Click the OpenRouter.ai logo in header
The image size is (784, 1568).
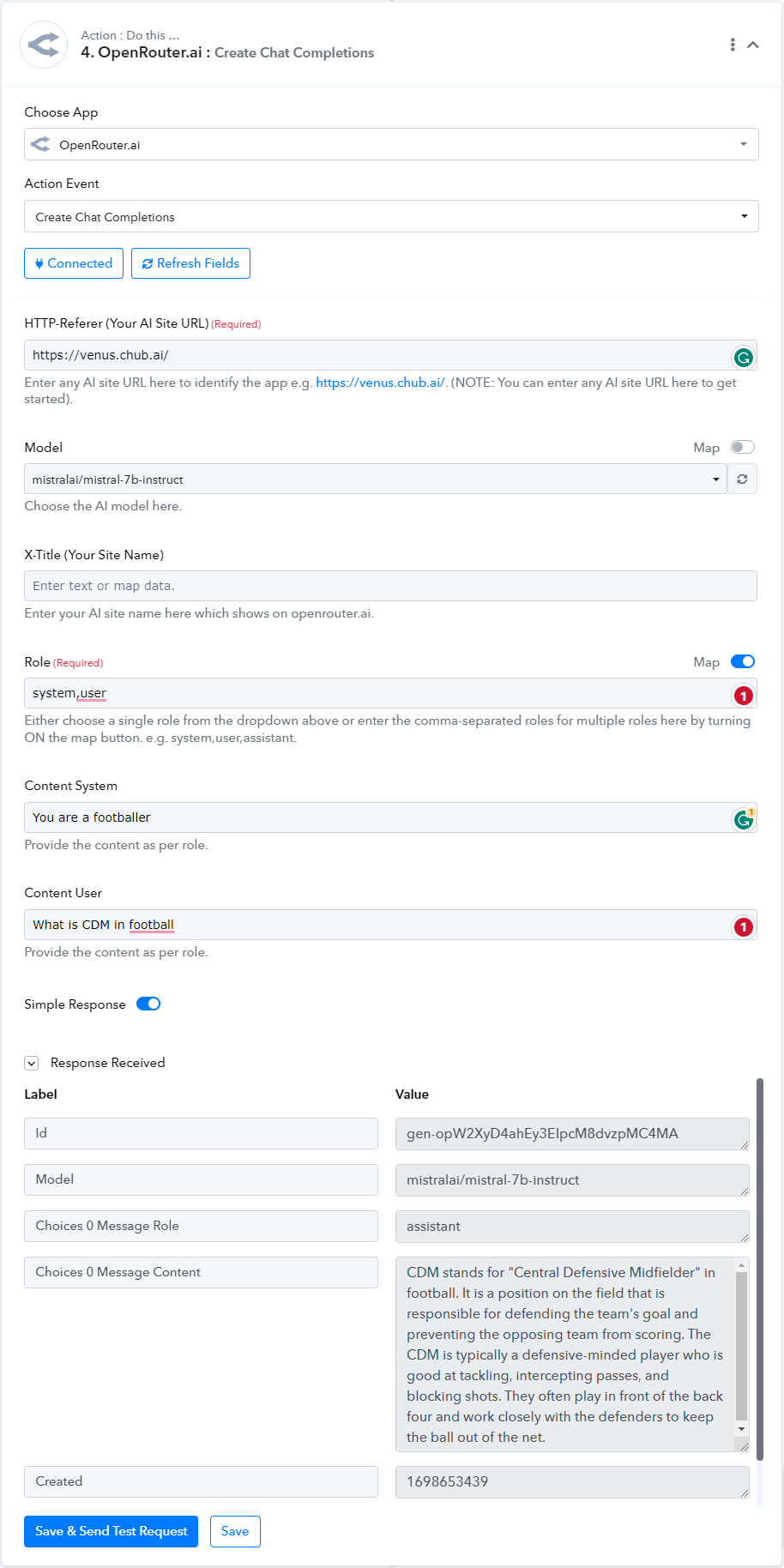pos(44,45)
